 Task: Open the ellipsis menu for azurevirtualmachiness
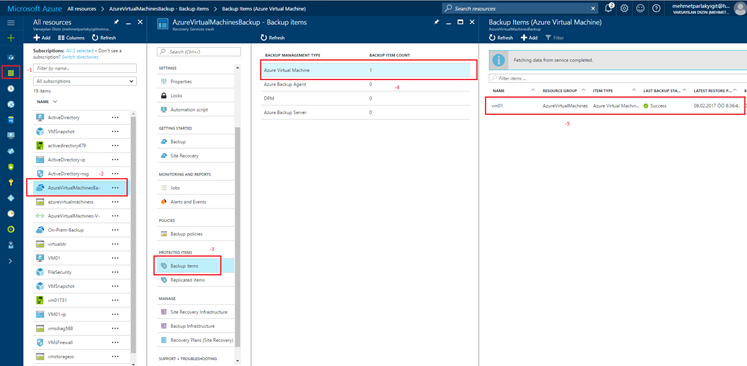pos(115,202)
